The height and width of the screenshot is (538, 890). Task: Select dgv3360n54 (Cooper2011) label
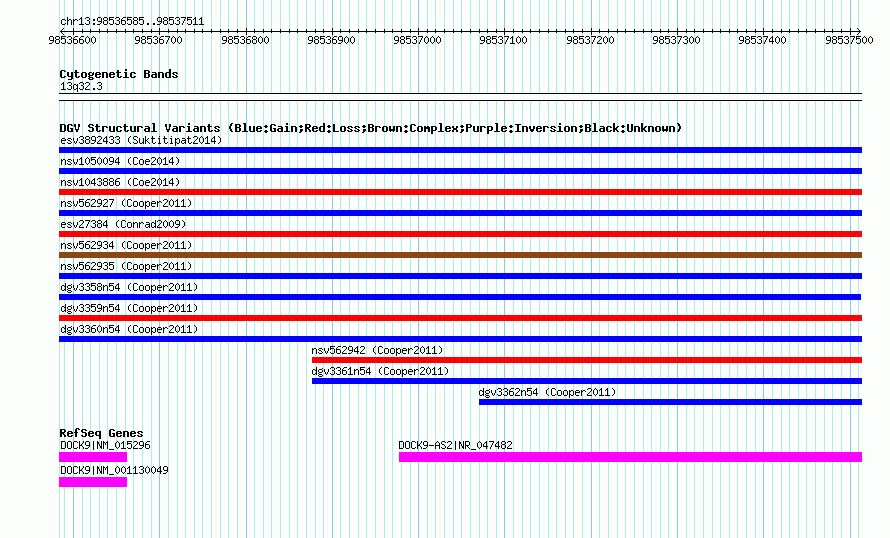(129, 329)
